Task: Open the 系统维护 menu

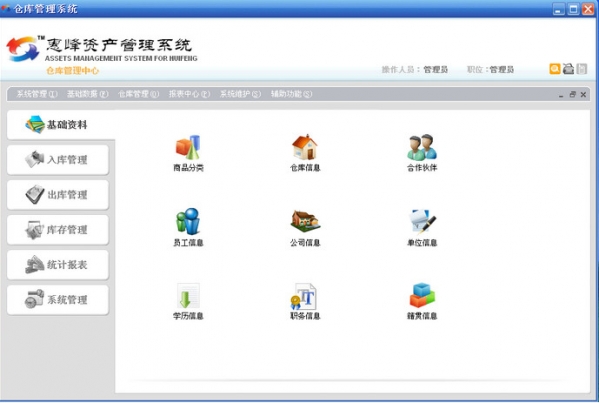Action: pos(240,94)
